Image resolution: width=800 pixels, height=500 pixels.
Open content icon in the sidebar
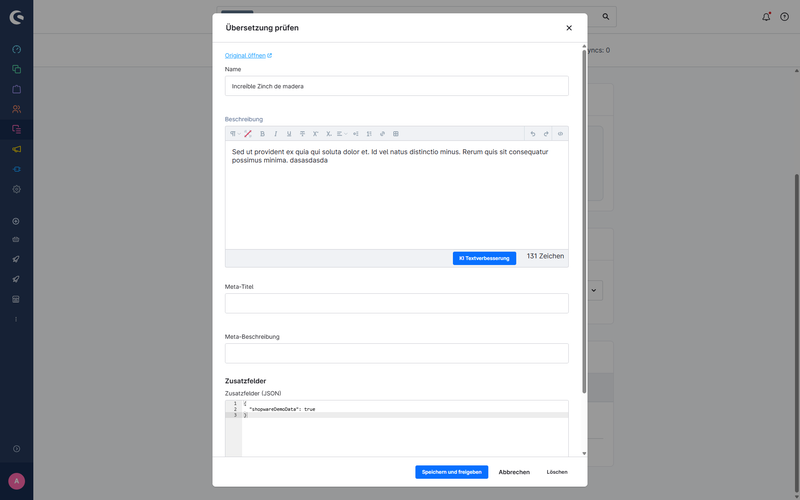(16, 130)
